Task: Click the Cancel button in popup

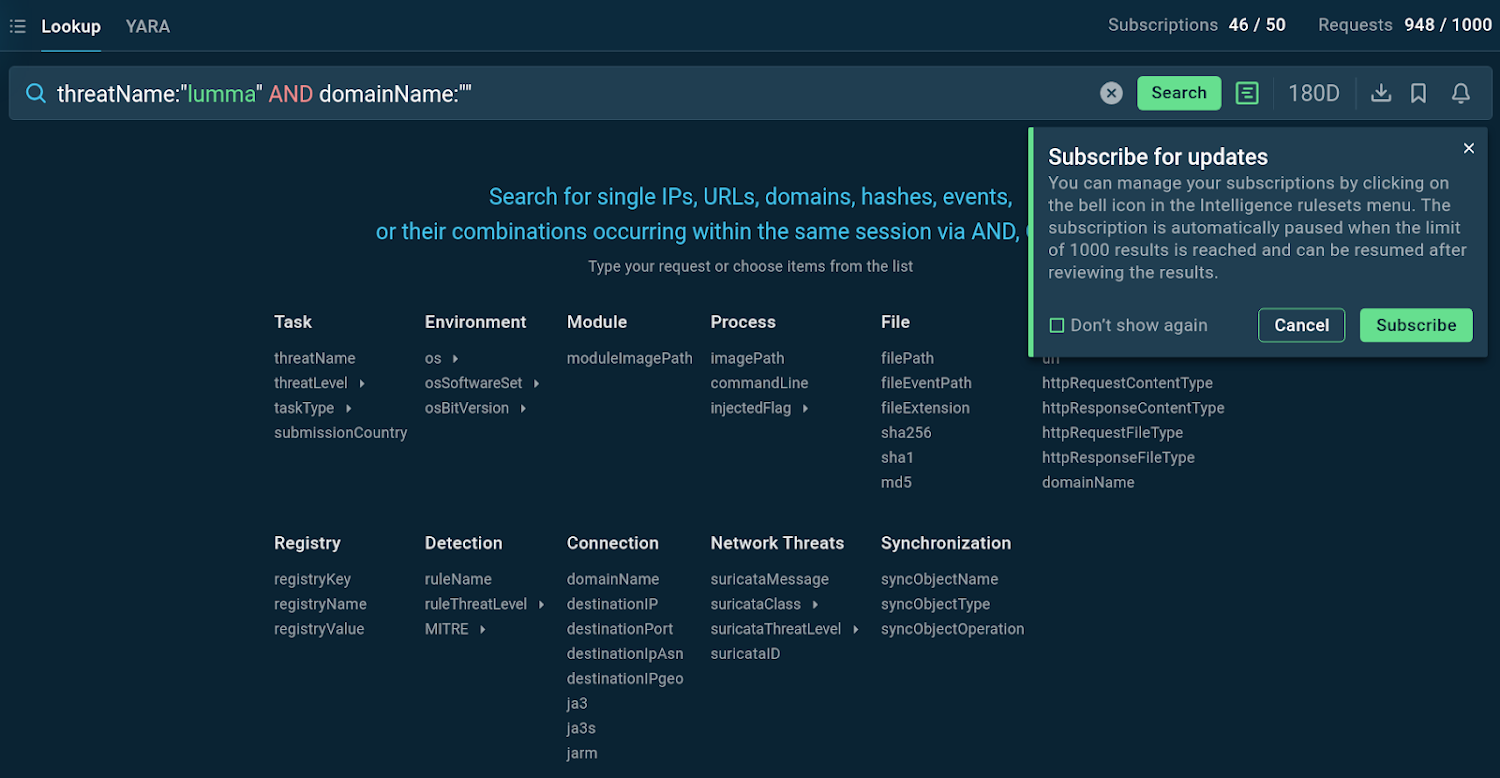Action: (1301, 325)
